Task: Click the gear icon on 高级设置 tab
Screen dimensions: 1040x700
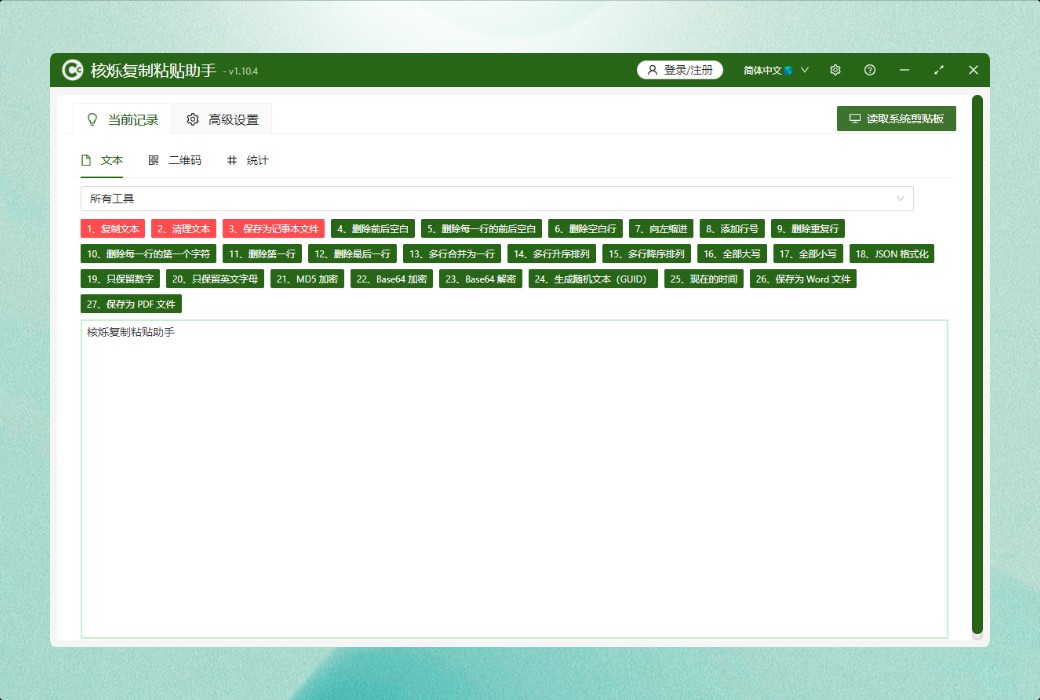Action: 193,120
